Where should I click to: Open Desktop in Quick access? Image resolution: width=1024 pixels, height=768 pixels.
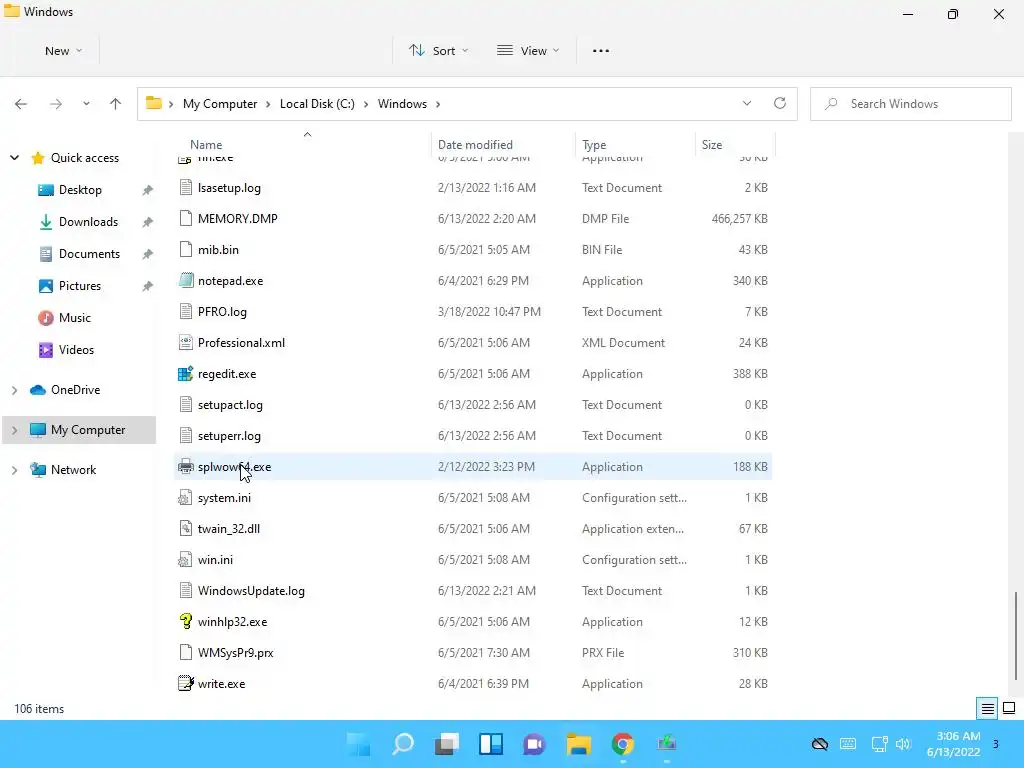(80, 190)
